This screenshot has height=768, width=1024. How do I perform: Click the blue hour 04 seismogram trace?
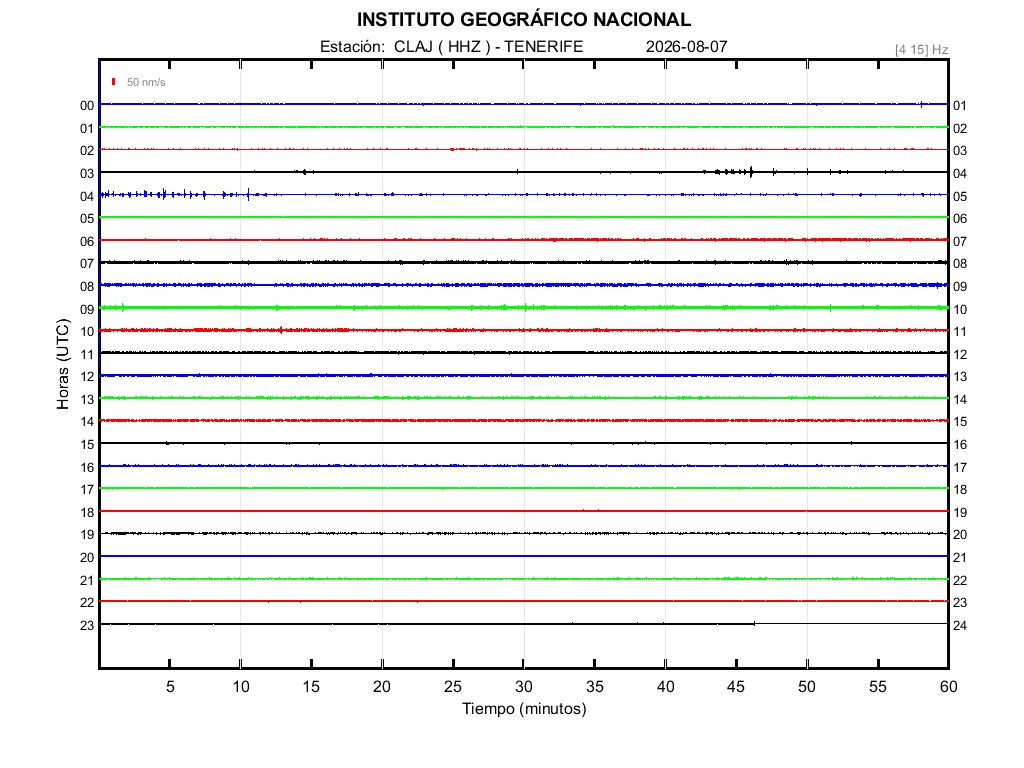[524, 194]
